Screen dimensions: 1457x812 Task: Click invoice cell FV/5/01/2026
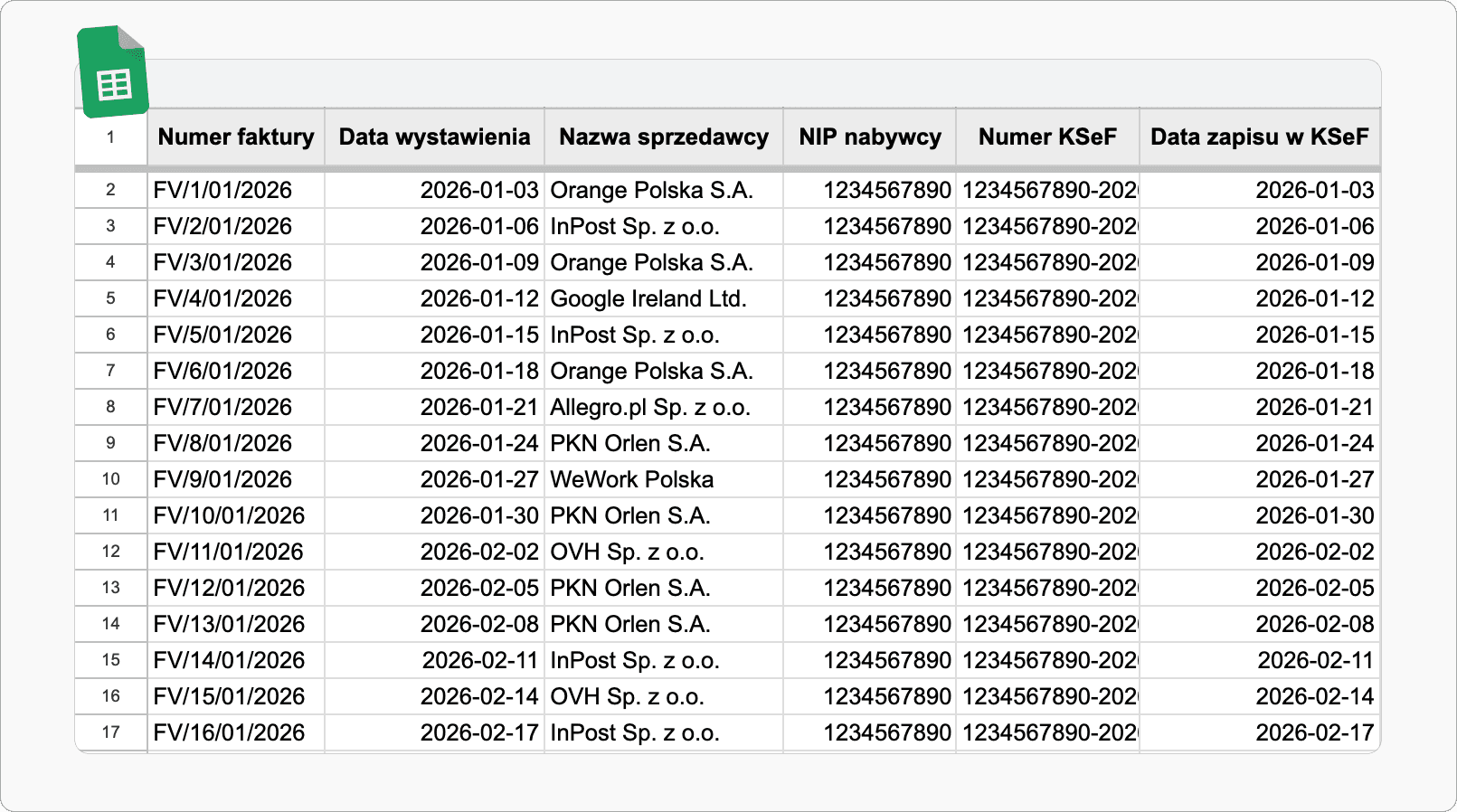click(236, 335)
